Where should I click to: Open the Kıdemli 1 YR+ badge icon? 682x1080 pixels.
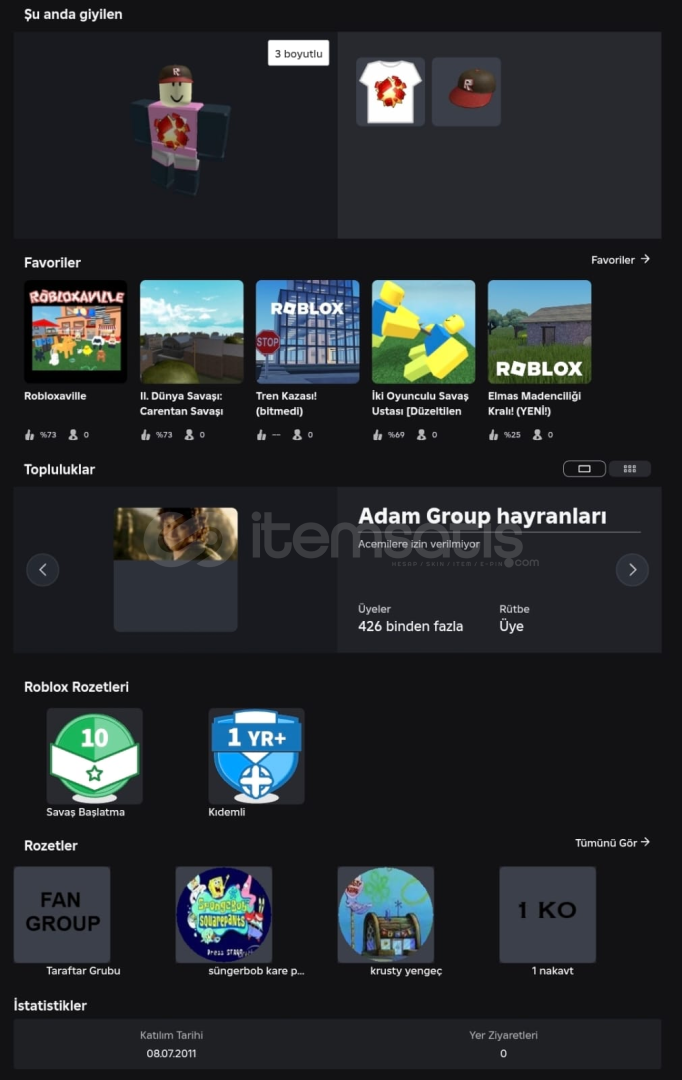[x=256, y=756]
